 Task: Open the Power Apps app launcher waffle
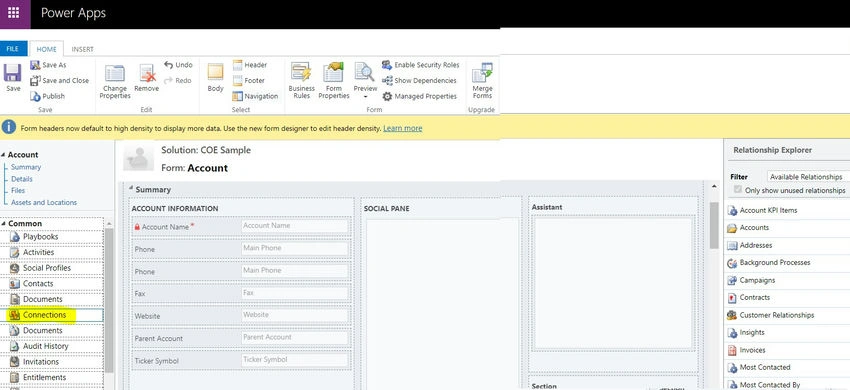coord(14,13)
